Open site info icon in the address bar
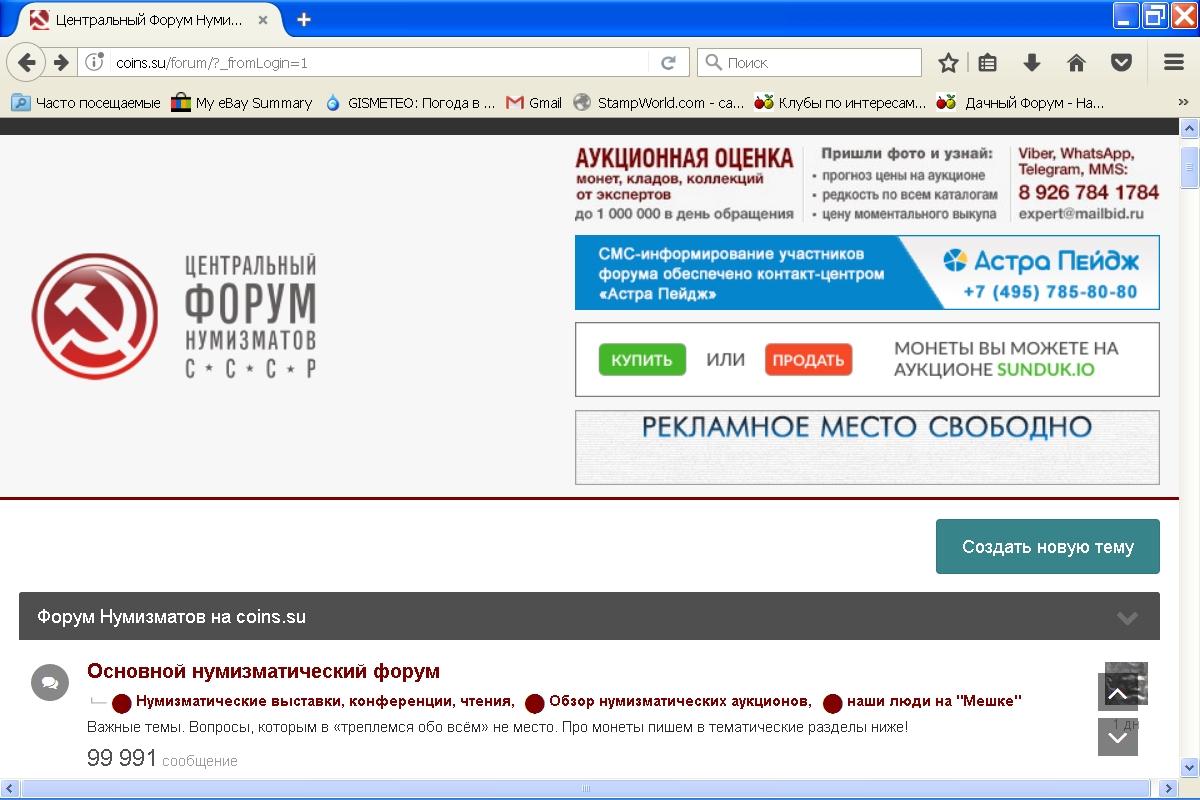The height and width of the screenshot is (800, 1200). pos(95,62)
